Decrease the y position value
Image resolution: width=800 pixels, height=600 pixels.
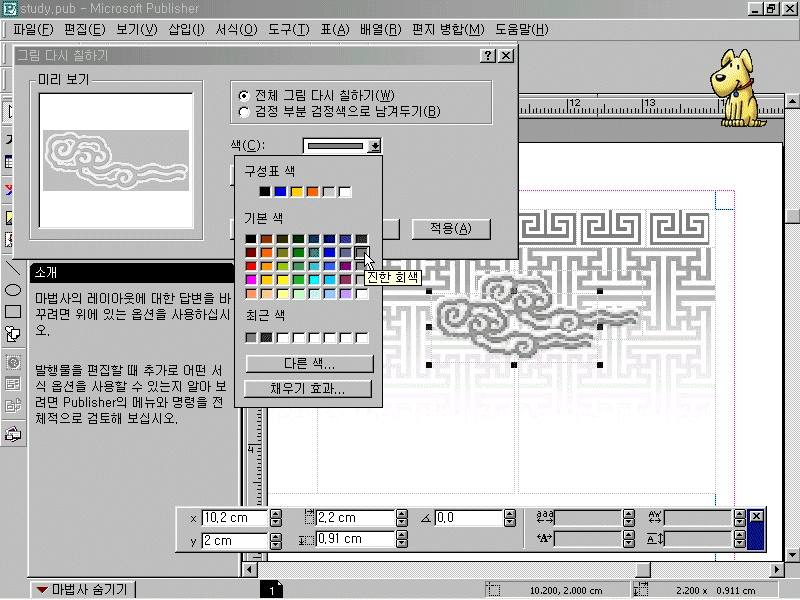[276, 544]
